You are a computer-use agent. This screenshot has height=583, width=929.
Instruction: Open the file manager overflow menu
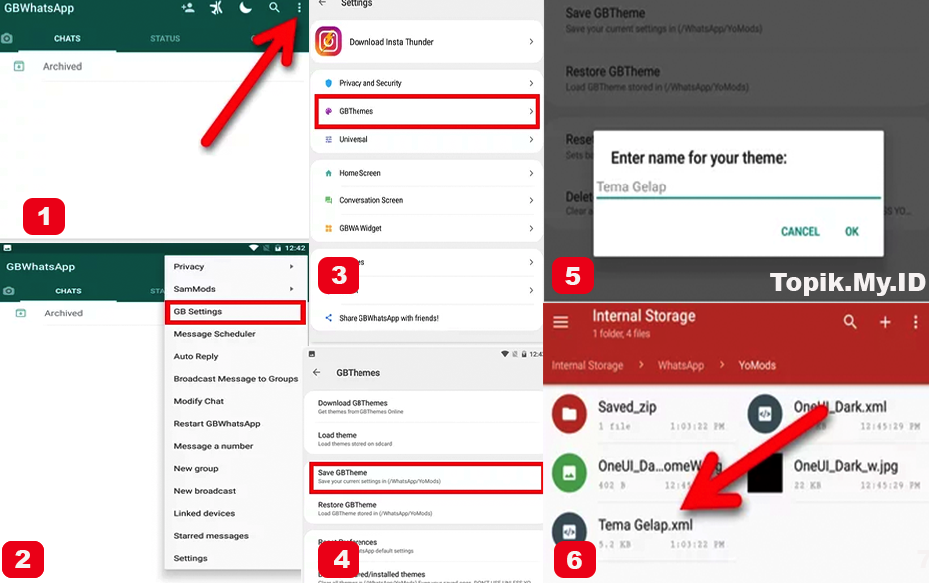(x=915, y=322)
